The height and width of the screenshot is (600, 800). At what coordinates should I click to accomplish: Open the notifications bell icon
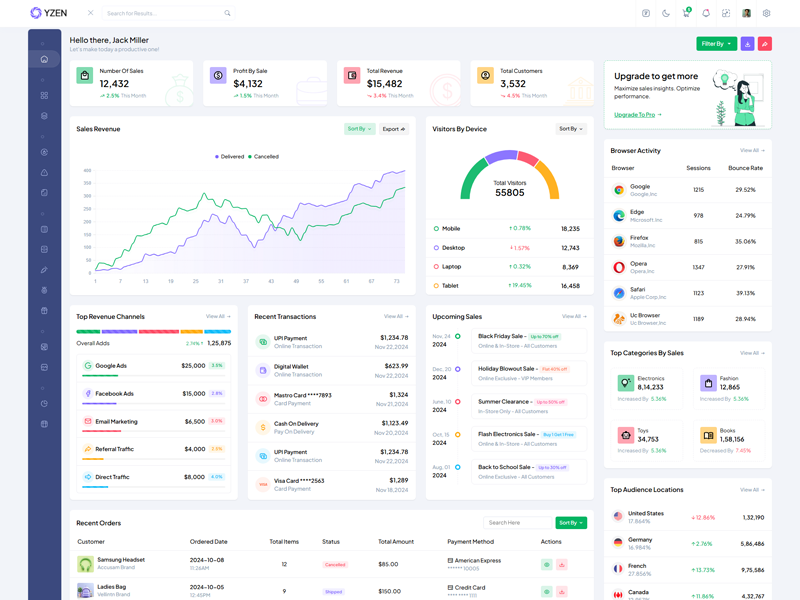(706, 13)
